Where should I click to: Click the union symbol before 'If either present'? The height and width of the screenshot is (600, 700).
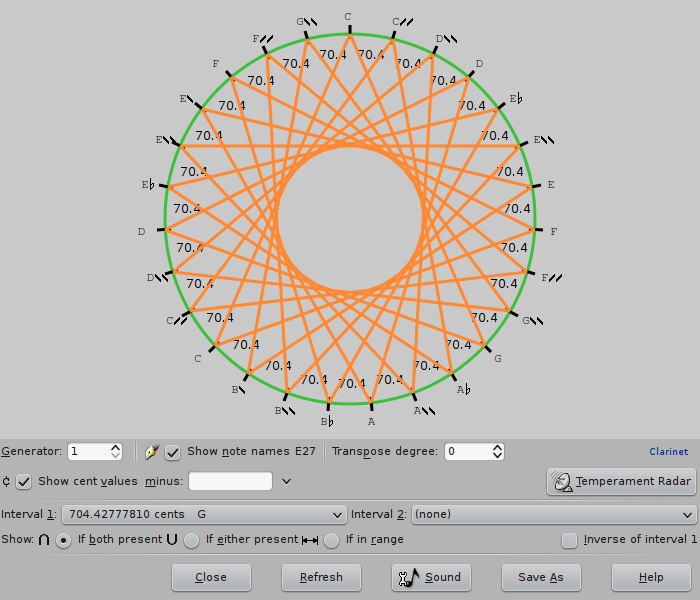coord(172,540)
